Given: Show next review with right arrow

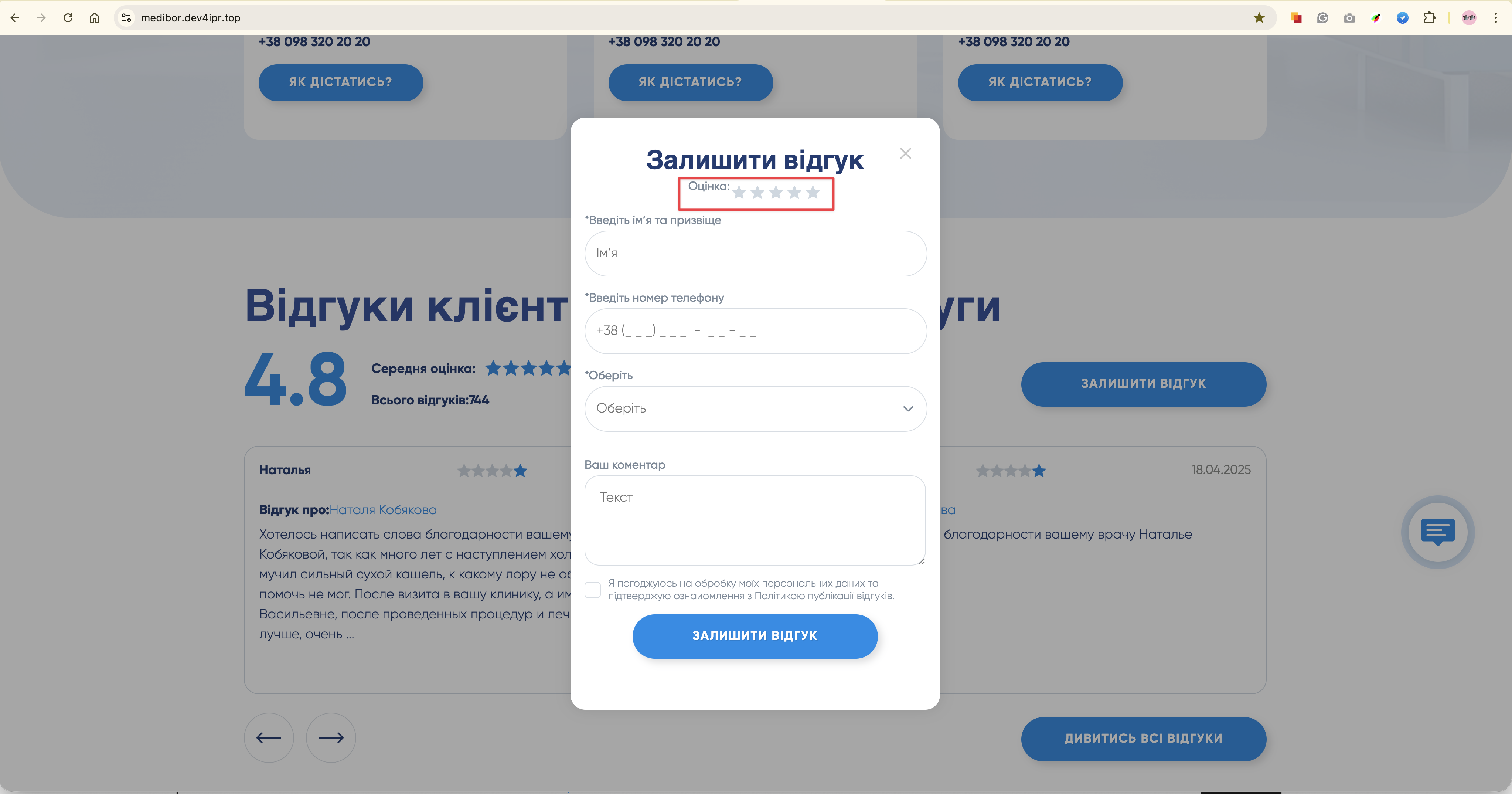Looking at the screenshot, I should click(x=331, y=737).
